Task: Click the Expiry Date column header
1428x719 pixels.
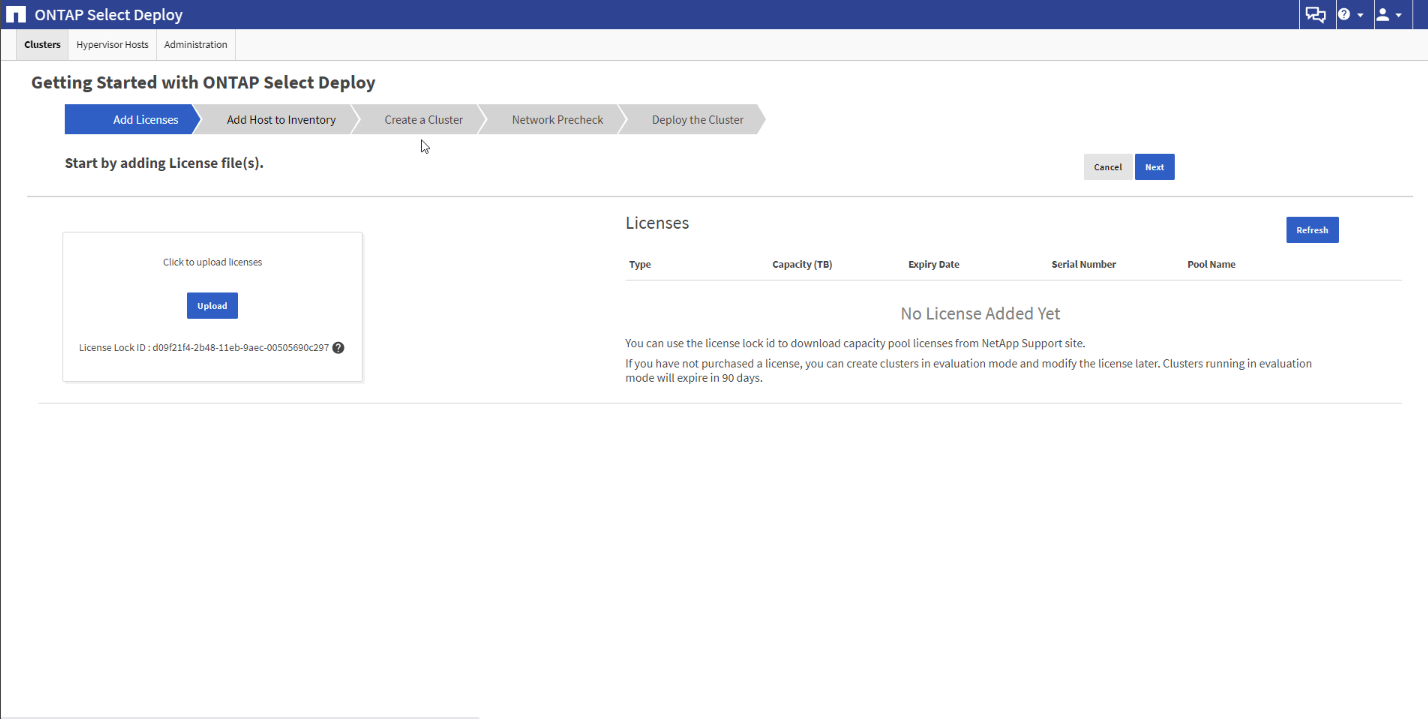Action: (x=934, y=265)
